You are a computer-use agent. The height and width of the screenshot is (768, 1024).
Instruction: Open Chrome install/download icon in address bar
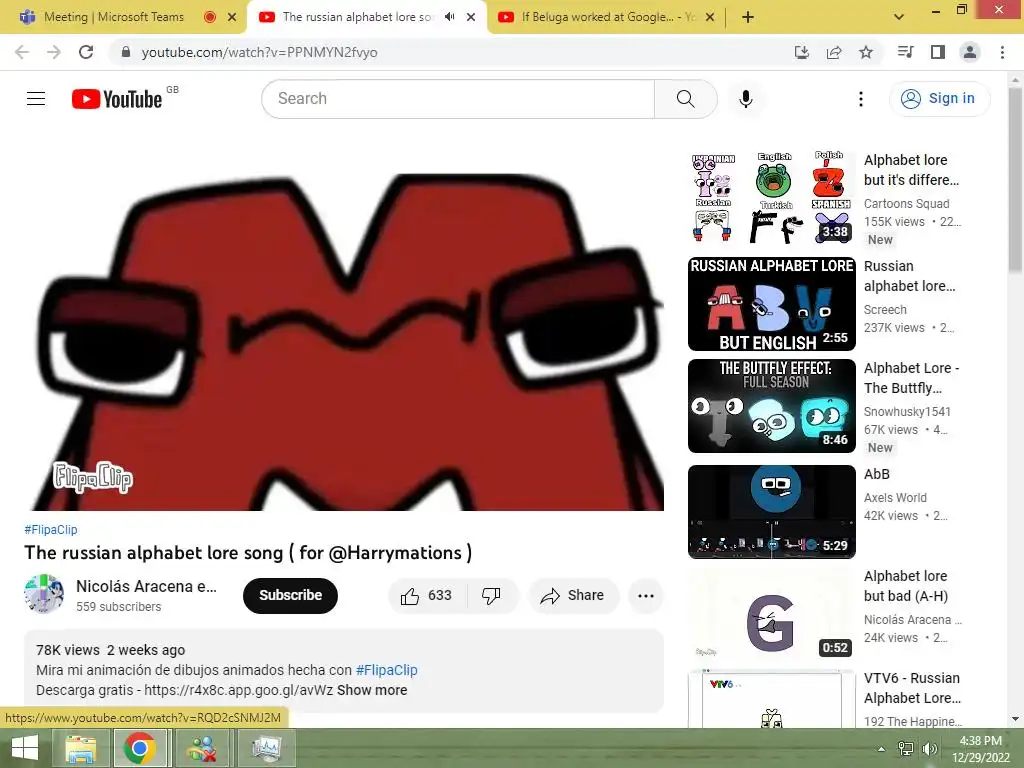pos(802,52)
